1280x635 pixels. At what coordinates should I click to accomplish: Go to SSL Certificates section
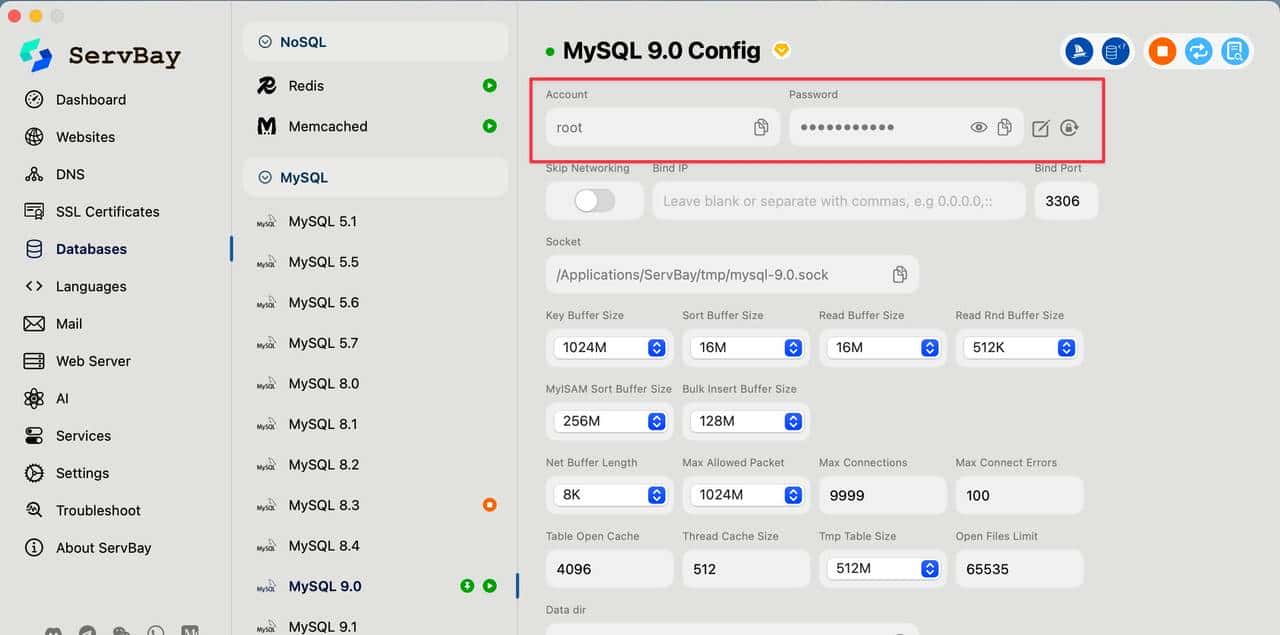pyautogui.click(x=107, y=212)
